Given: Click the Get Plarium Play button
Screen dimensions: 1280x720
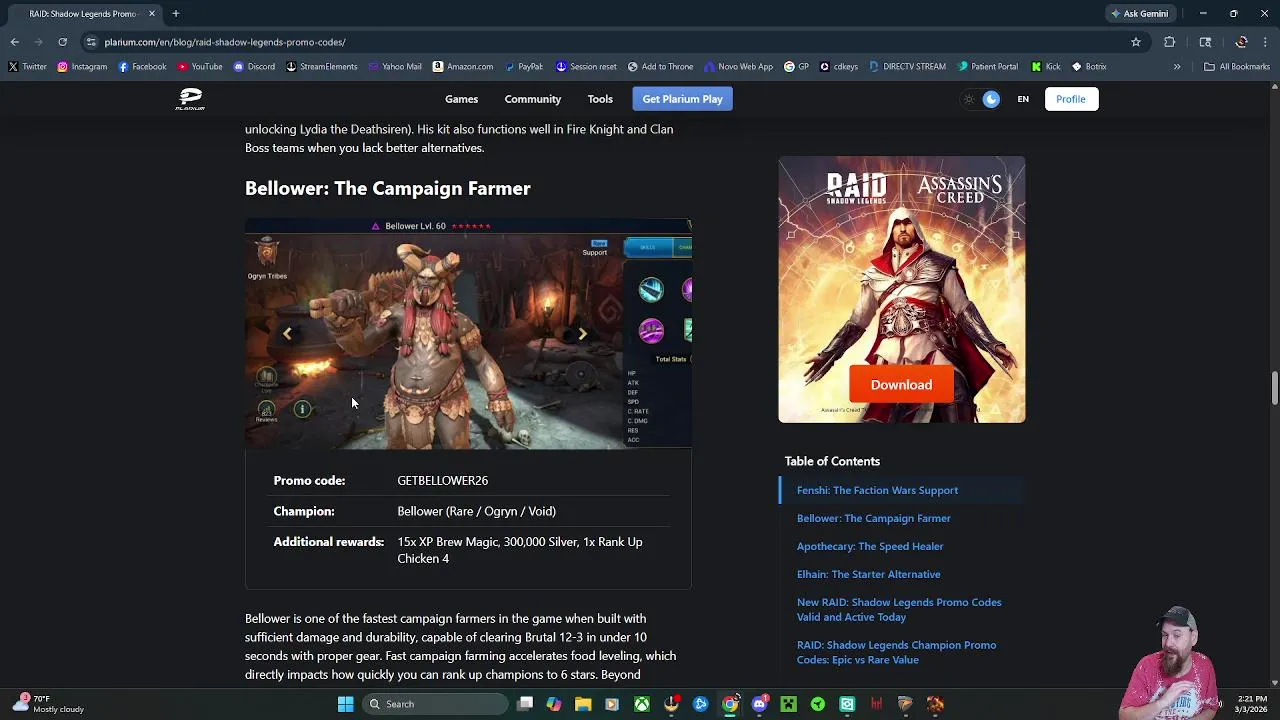Looking at the screenshot, I should click(682, 99).
